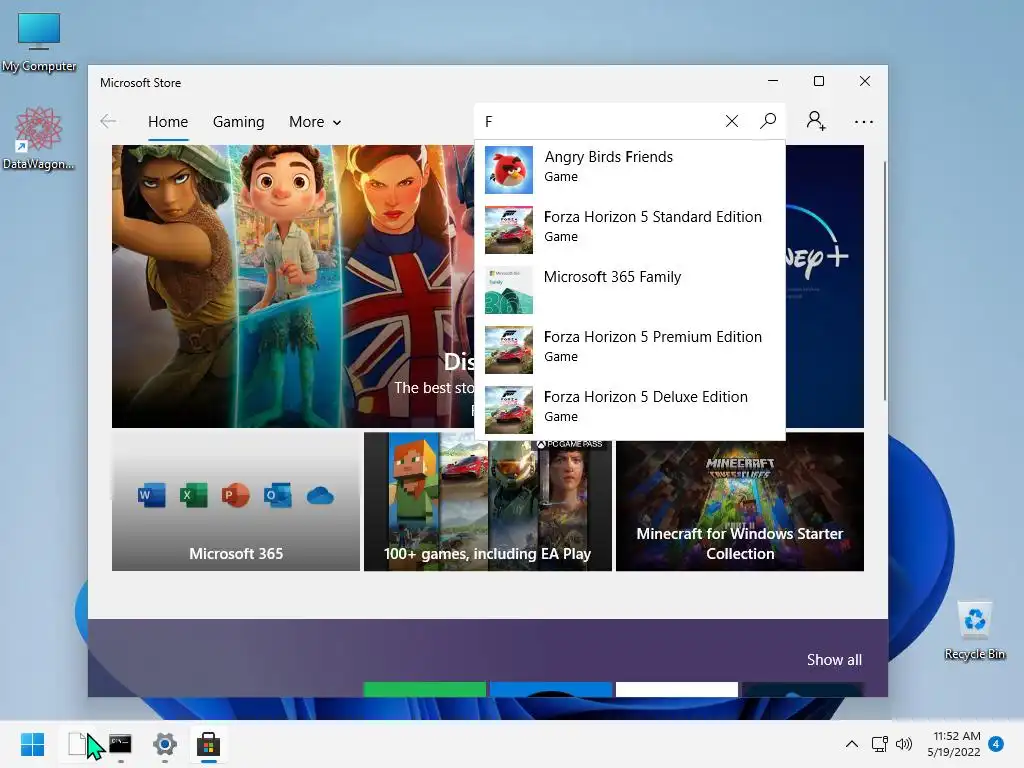This screenshot has height=768, width=1024.
Task: Switch to the Gaming tab
Action: click(238, 122)
